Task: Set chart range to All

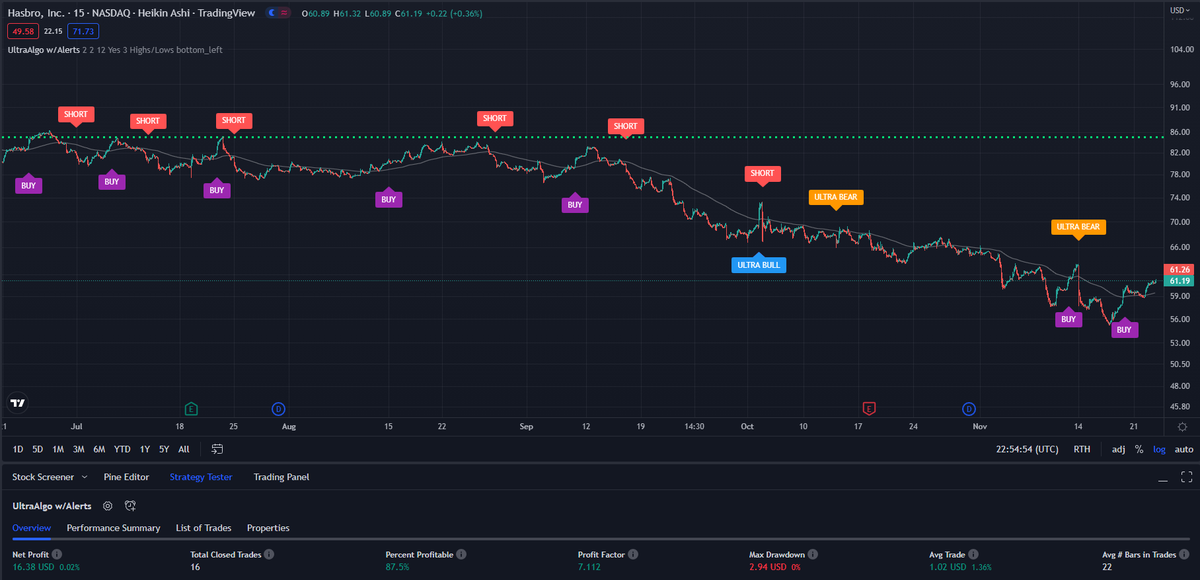Action: (x=184, y=449)
